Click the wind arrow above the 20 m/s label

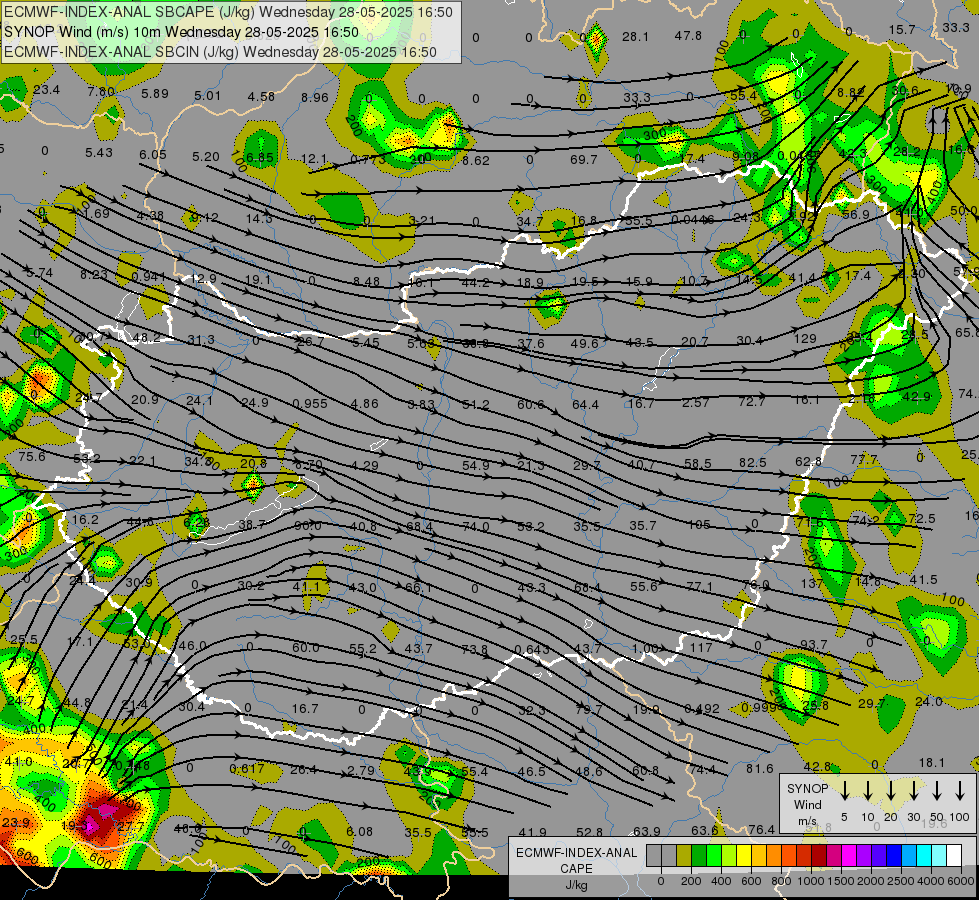pyautogui.click(x=891, y=791)
